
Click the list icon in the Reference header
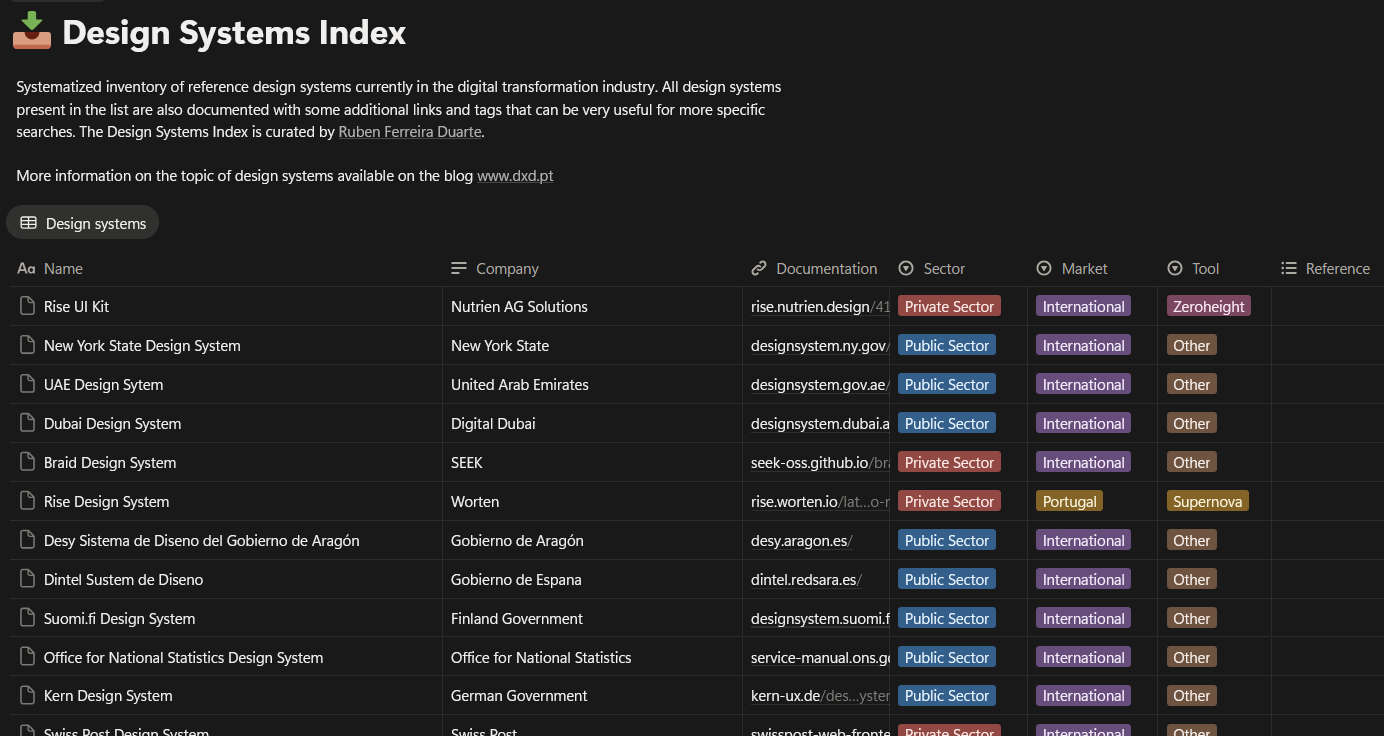(1289, 268)
